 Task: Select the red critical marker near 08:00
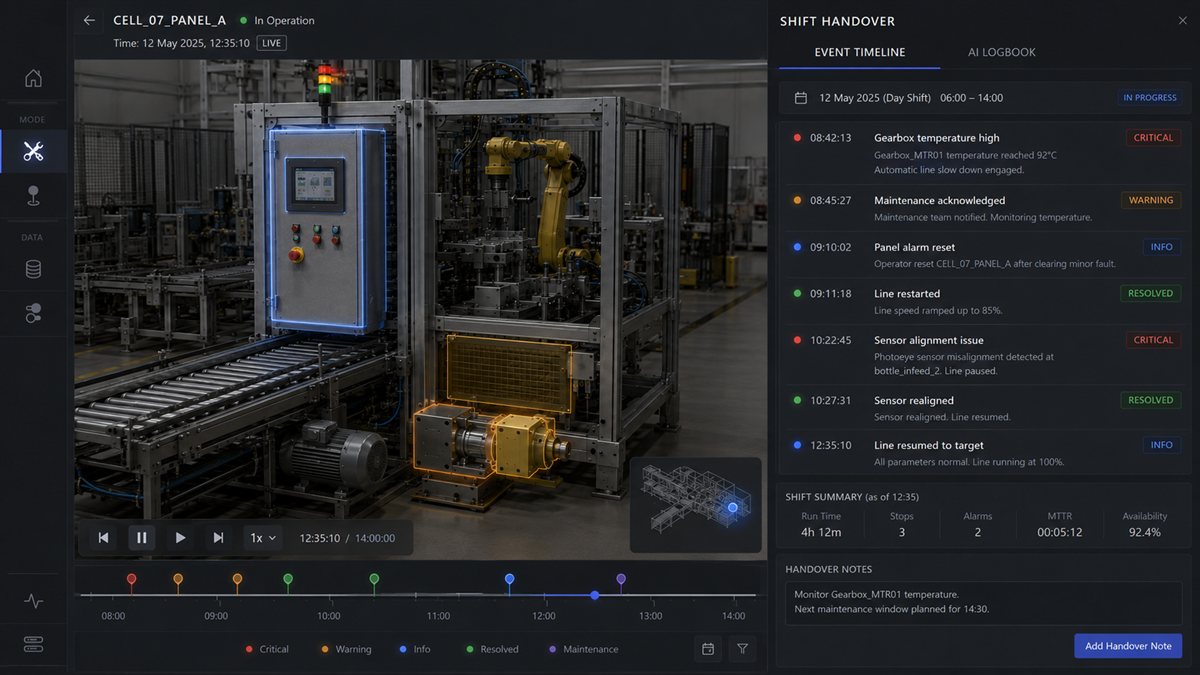(x=131, y=579)
